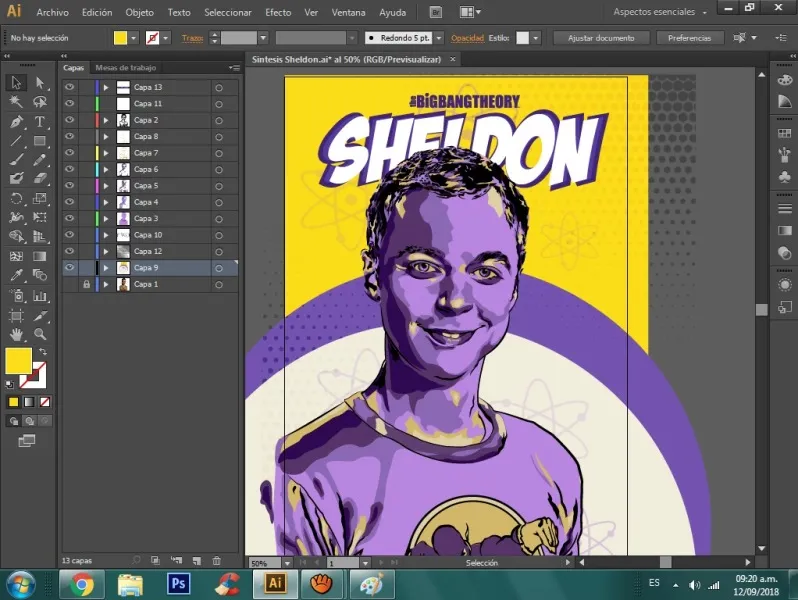This screenshot has height=600, width=798.
Task: Select the Zoom tool
Action: pyautogui.click(x=40, y=334)
